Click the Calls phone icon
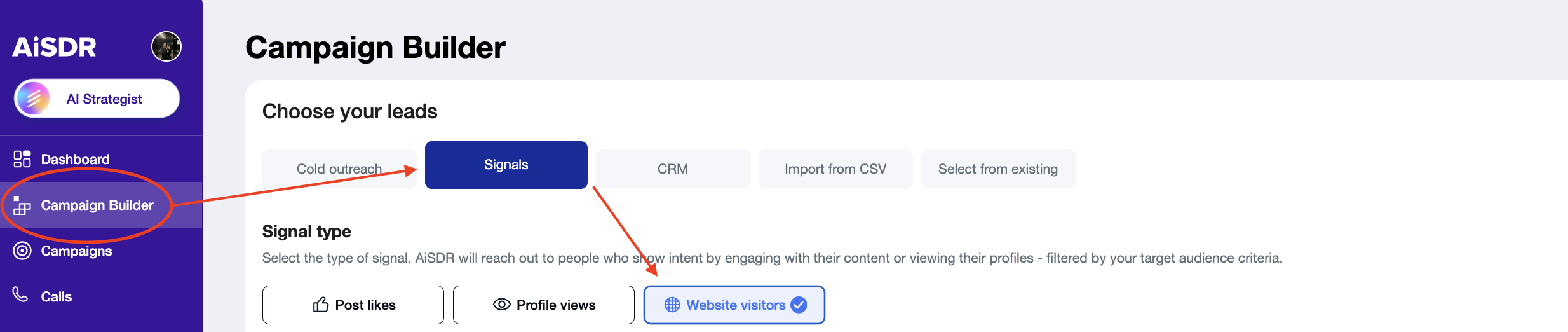This screenshot has height=332, width=1568. pos(20,294)
